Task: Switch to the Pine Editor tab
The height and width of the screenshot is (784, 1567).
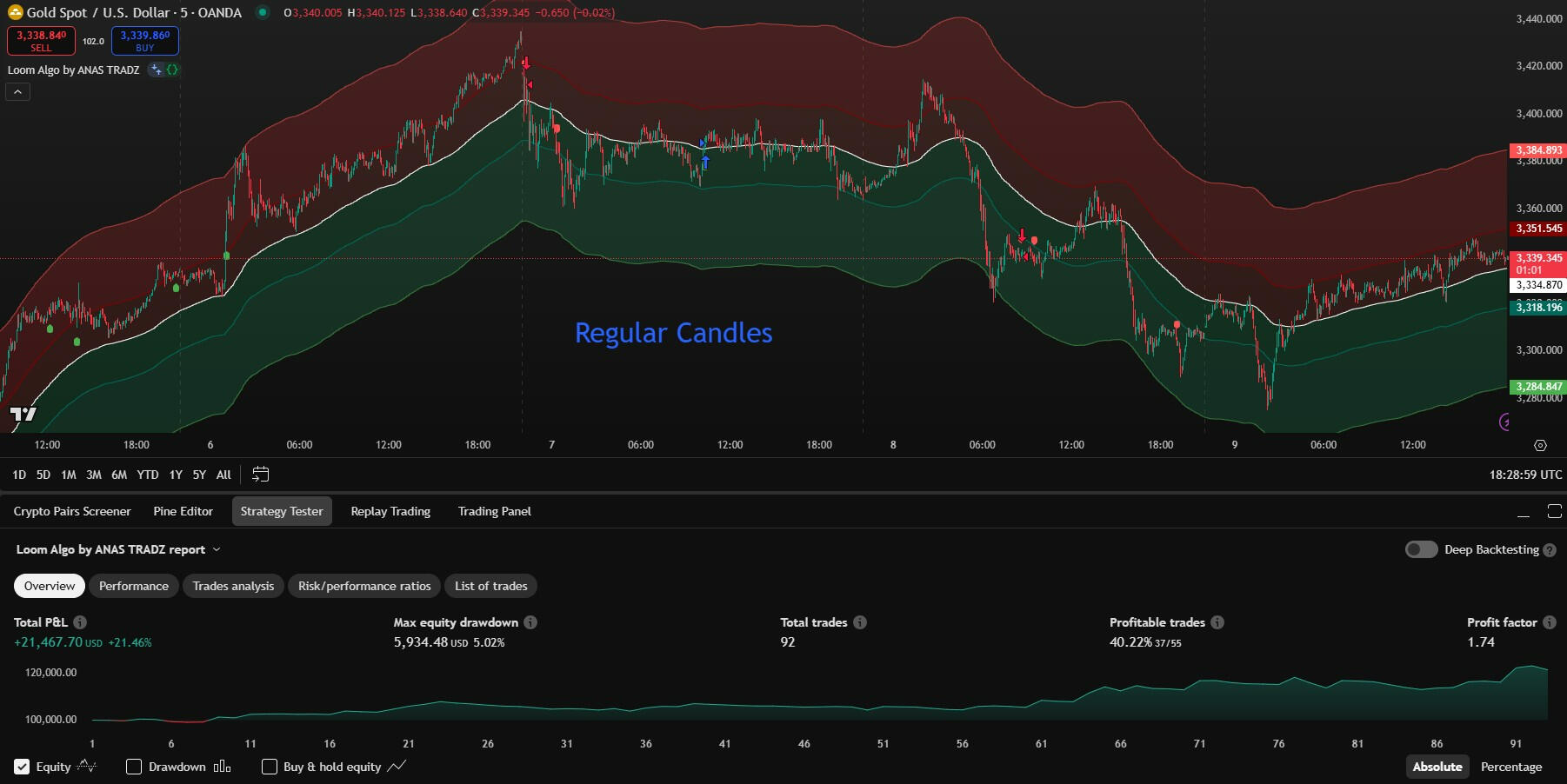Action: (x=183, y=511)
